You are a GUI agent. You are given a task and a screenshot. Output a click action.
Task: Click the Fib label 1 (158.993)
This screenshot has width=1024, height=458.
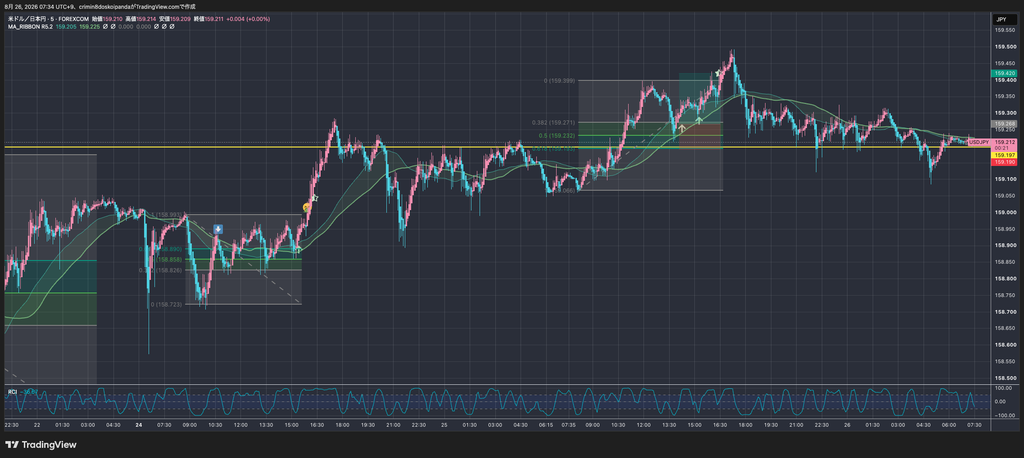(x=166, y=215)
